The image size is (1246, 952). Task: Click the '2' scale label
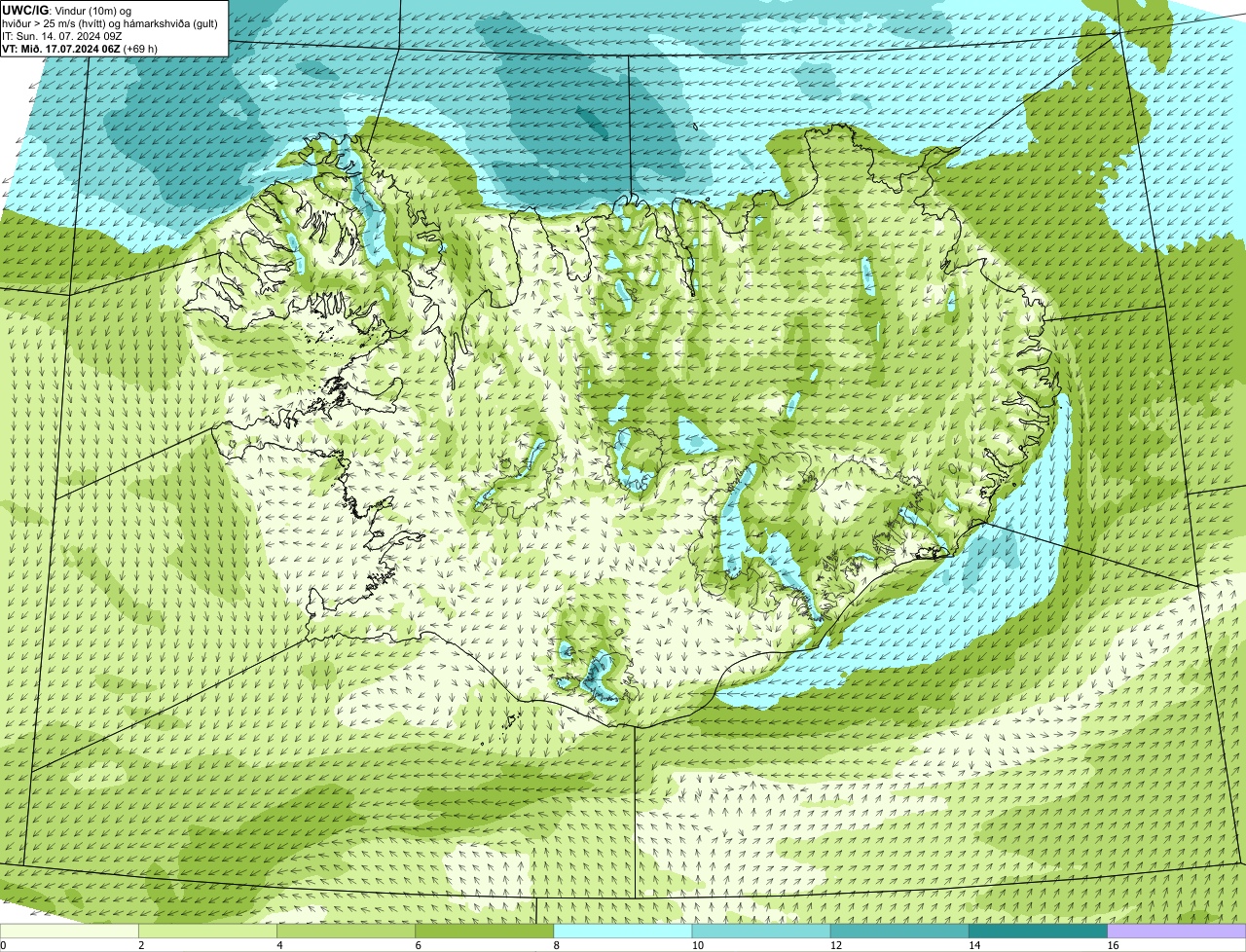pyautogui.click(x=141, y=945)
